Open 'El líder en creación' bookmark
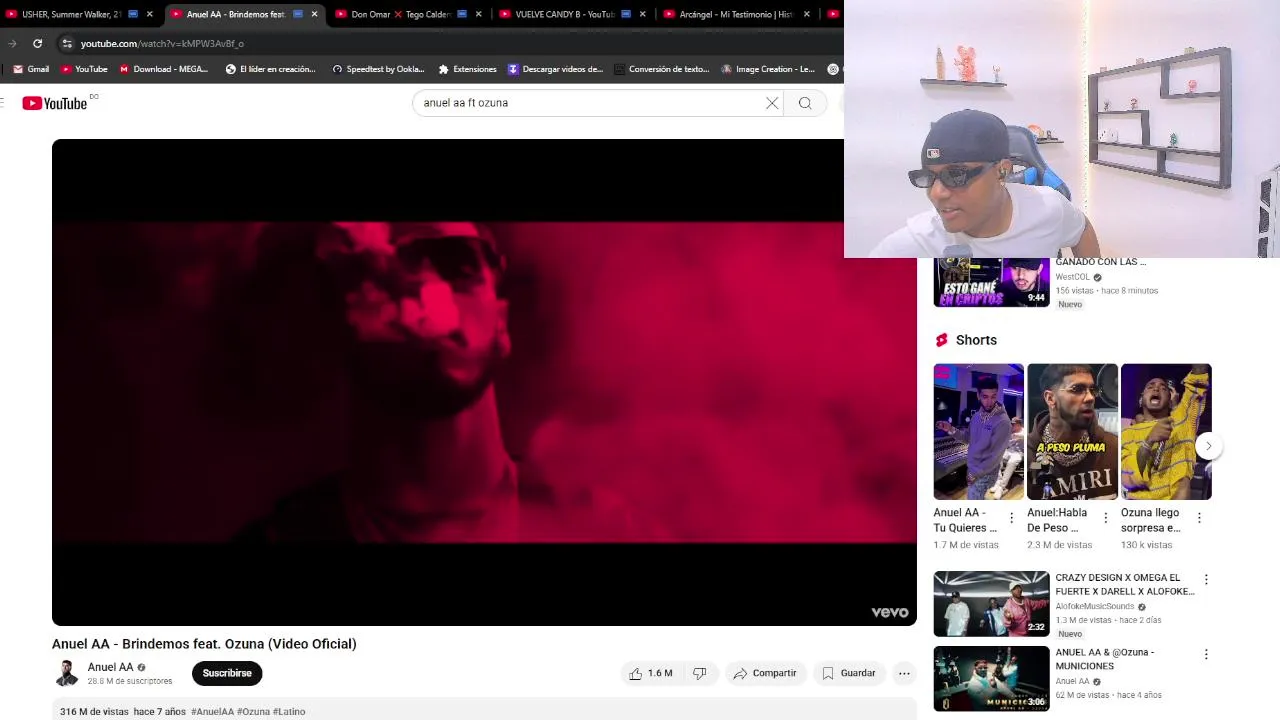 click(270, 69)
